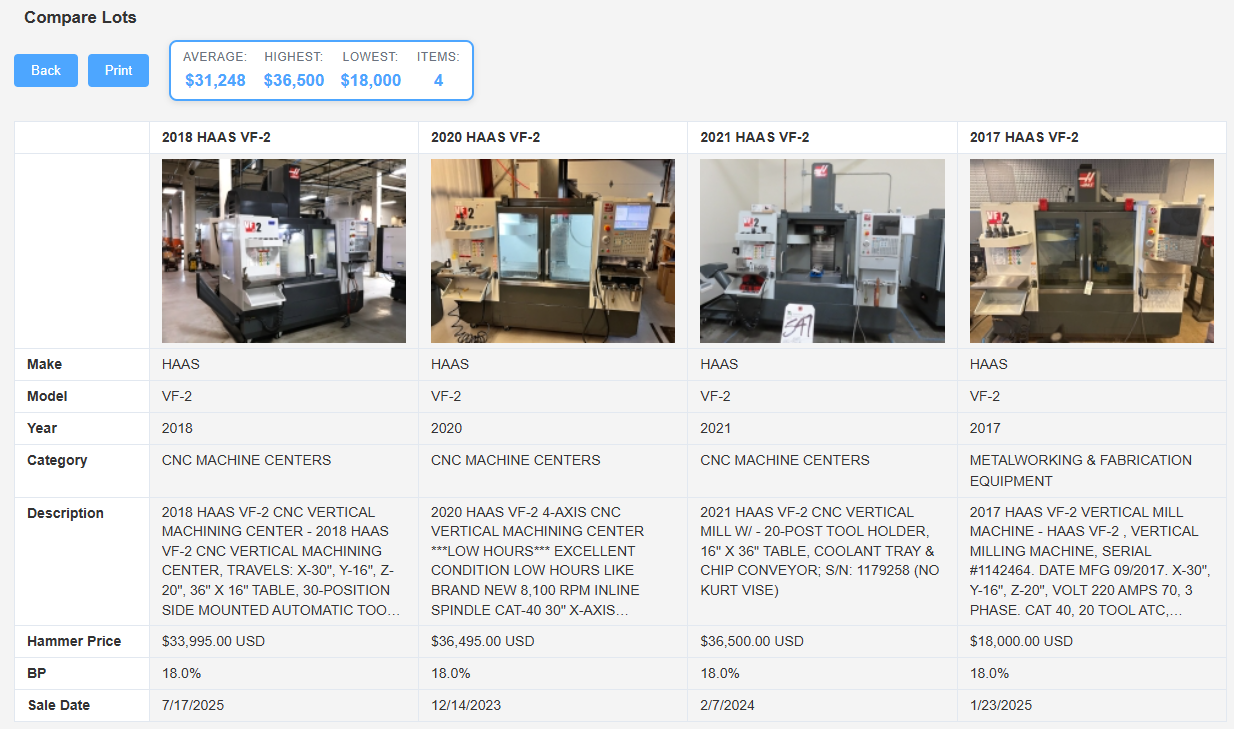Viewport: 1234px width, 729px height.
Task: Click hammer price $33,995.00 USD
Action: [213, 641]
